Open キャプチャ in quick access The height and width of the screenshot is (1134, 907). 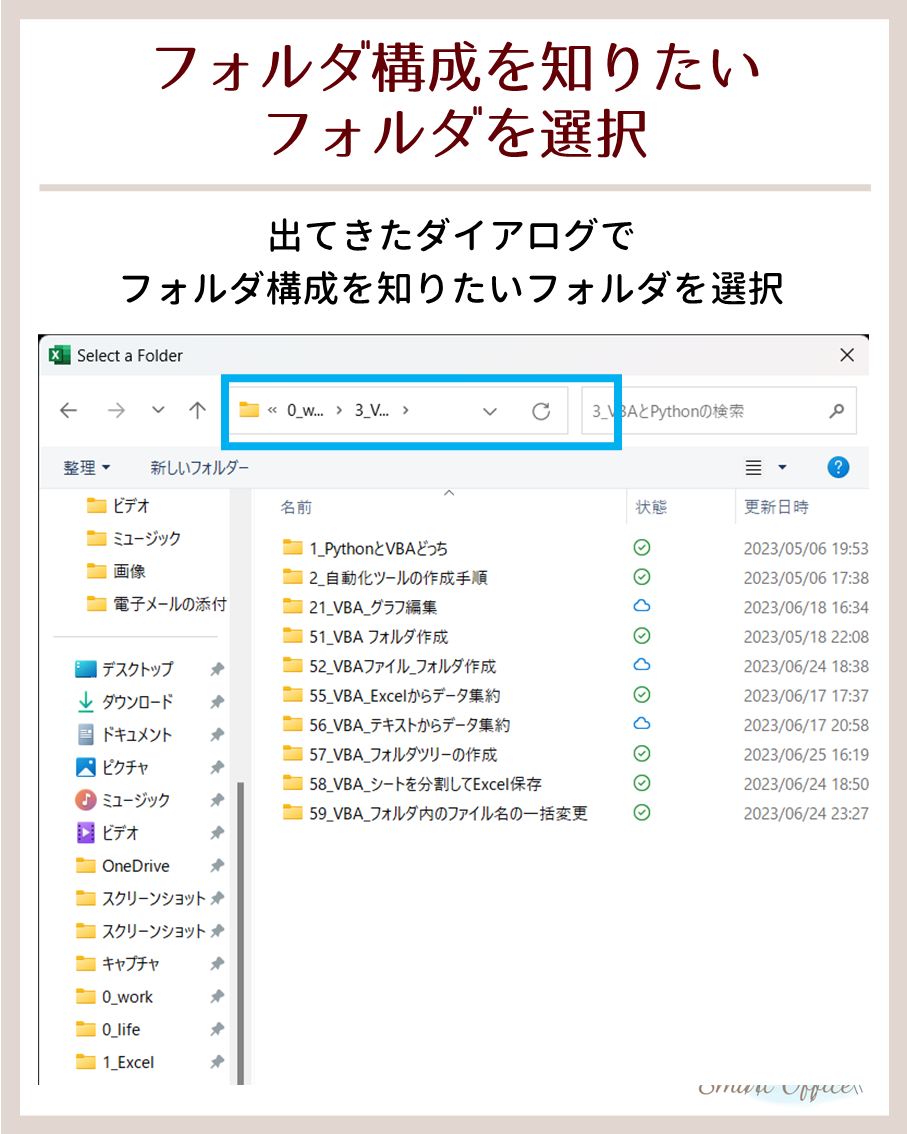(118, 964)
